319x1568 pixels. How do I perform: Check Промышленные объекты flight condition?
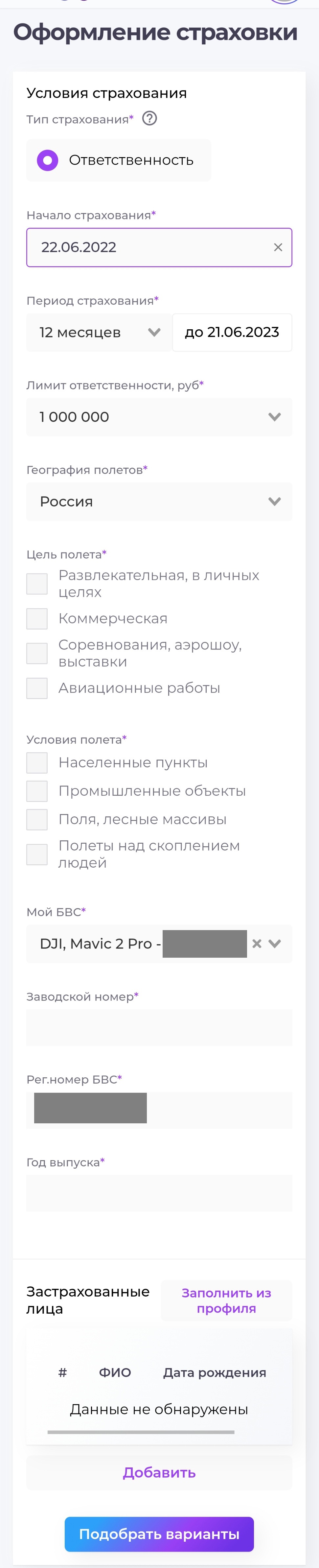[37, 791]
